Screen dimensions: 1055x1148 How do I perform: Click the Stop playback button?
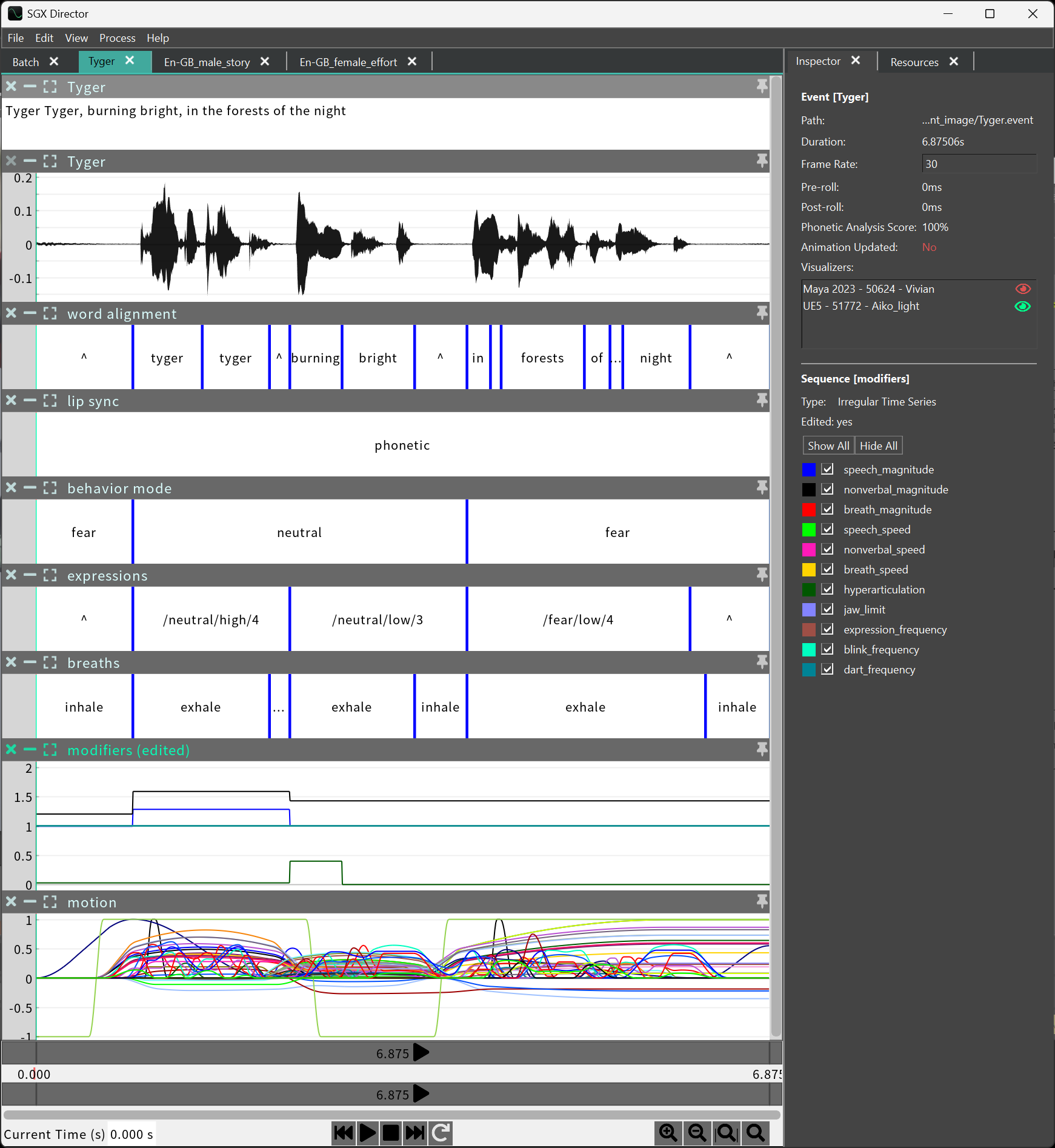[391, 1133]
